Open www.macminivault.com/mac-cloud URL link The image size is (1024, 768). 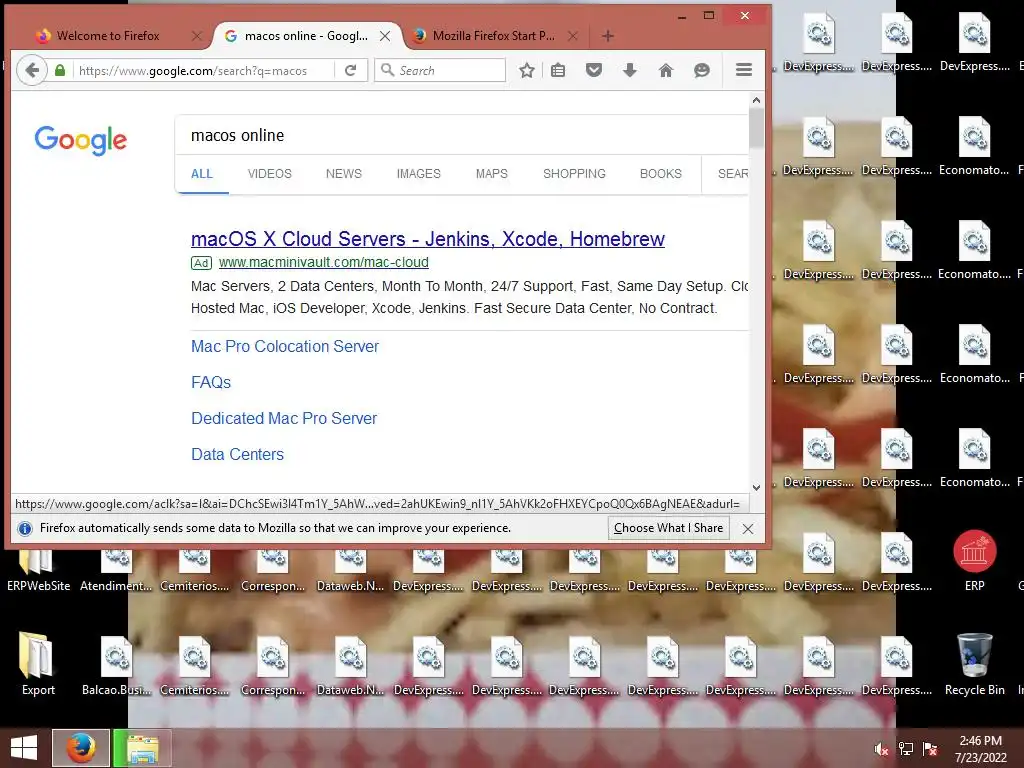pyautogui.click(x=324, y=263)
